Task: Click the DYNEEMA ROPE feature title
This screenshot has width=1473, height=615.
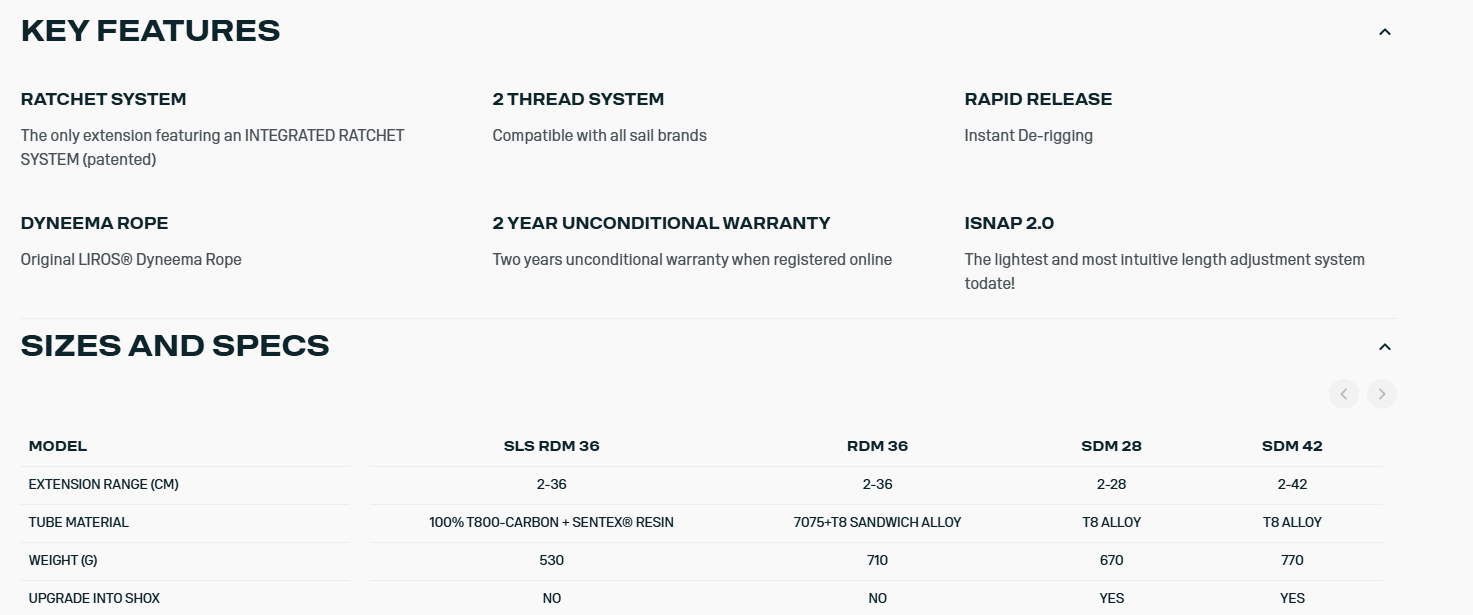Action: click(94, 223)
